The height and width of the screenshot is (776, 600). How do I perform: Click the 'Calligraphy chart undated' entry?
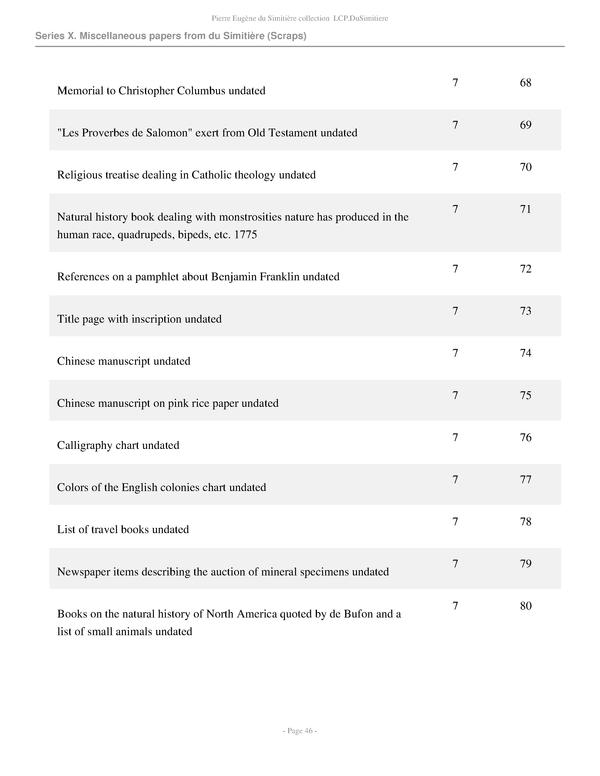point(118,445)
